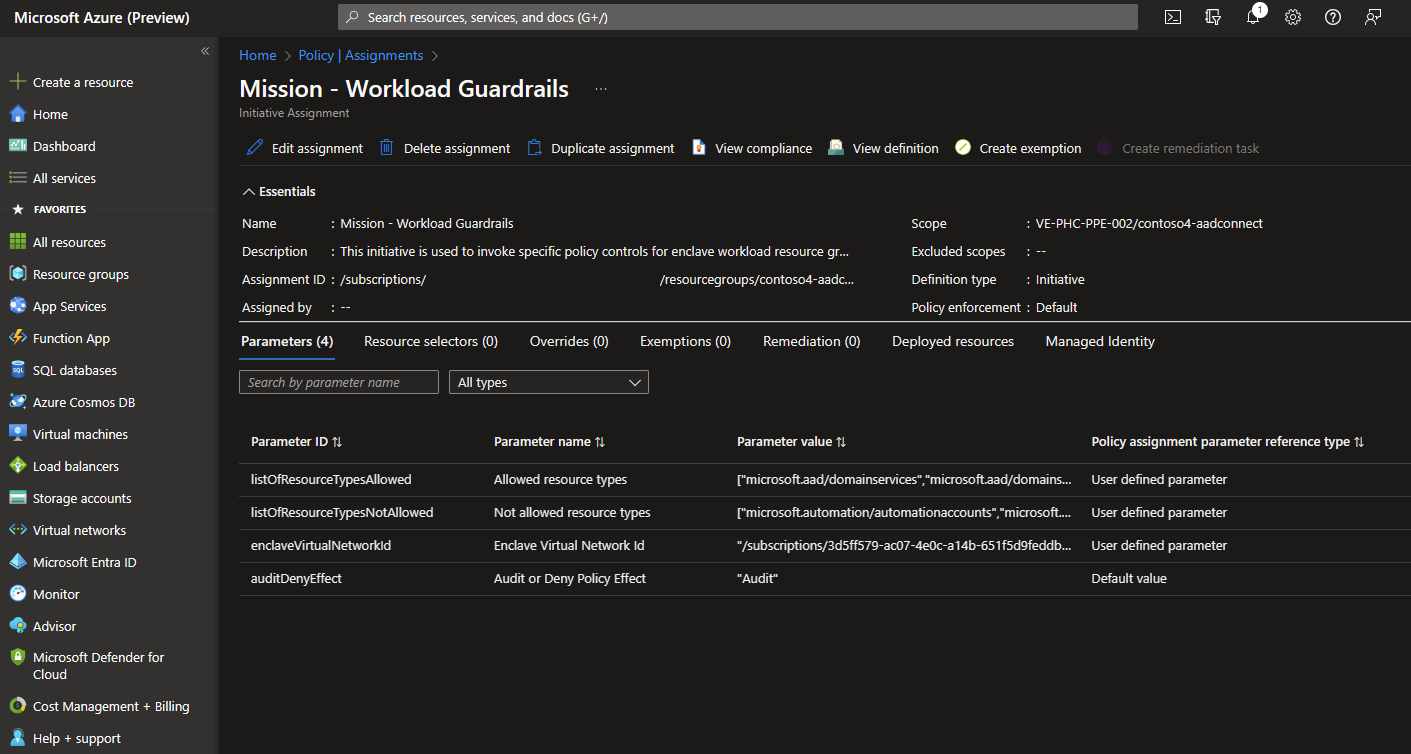Switch to the Parameters (4) tab
The height and width of the screenshot is (754, 1411).
pyautogui.click(x=287, y=342)
